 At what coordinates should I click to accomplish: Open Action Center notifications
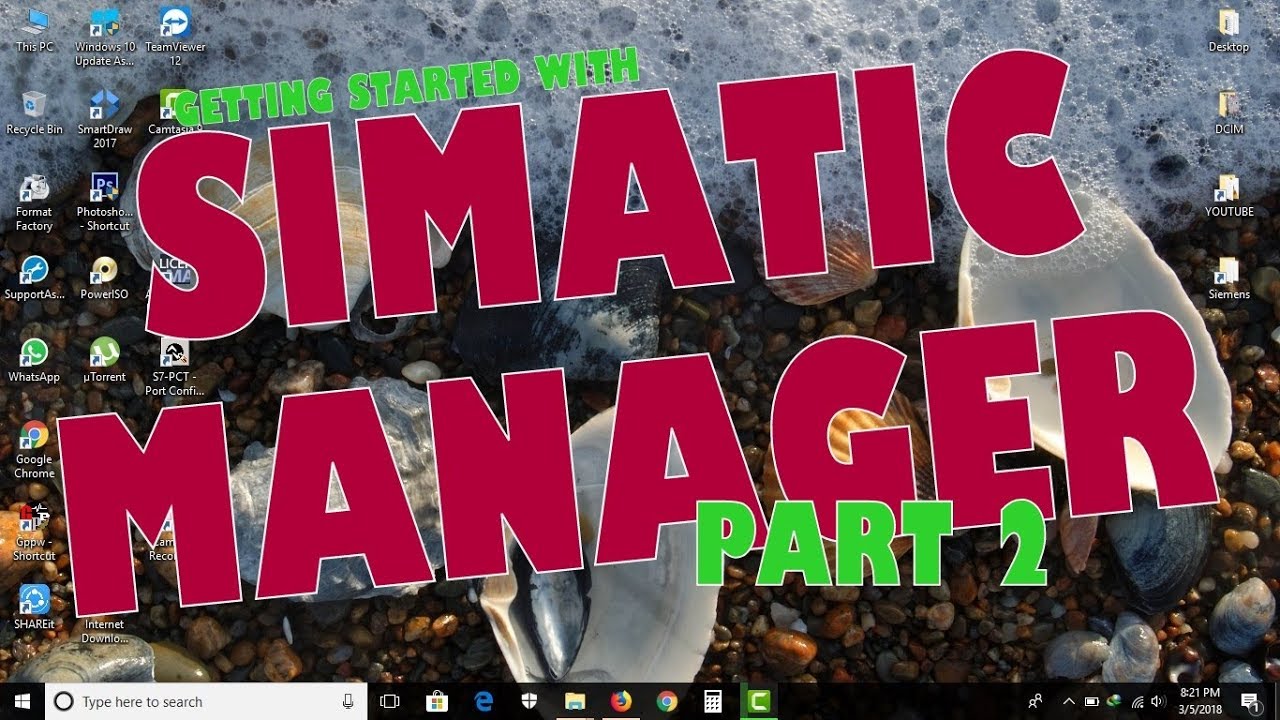[x=1250, y=702]
